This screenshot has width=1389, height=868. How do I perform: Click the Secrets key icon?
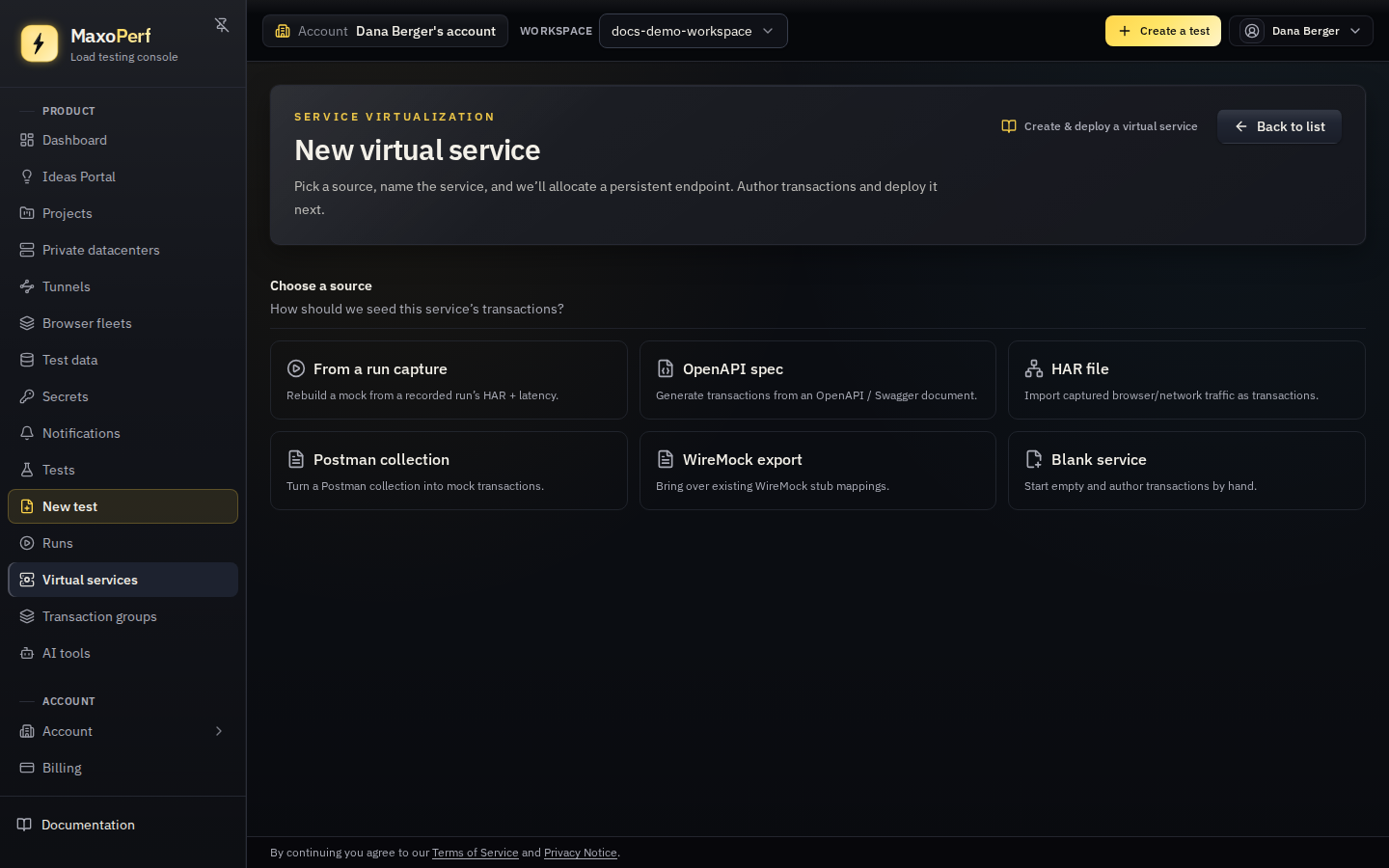[27, 396]
